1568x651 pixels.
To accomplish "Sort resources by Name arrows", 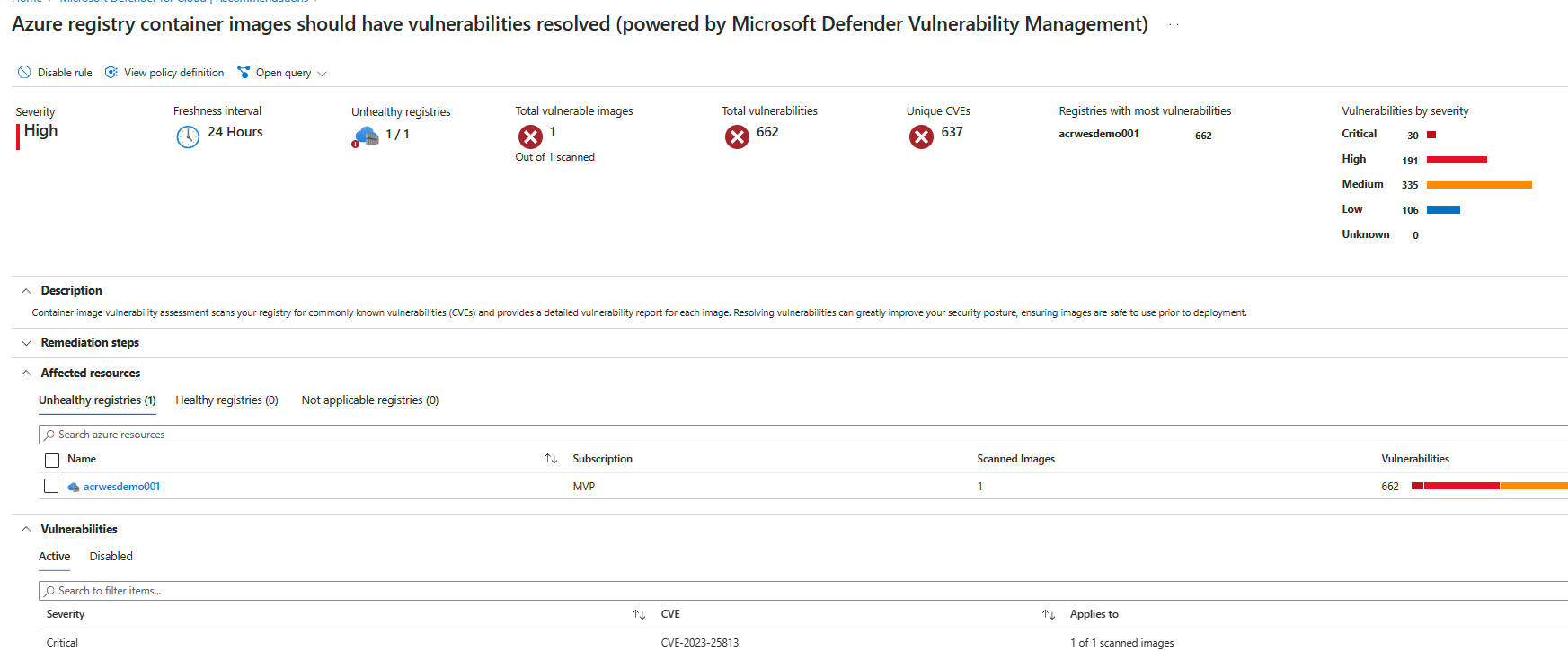I will point(551,459).
